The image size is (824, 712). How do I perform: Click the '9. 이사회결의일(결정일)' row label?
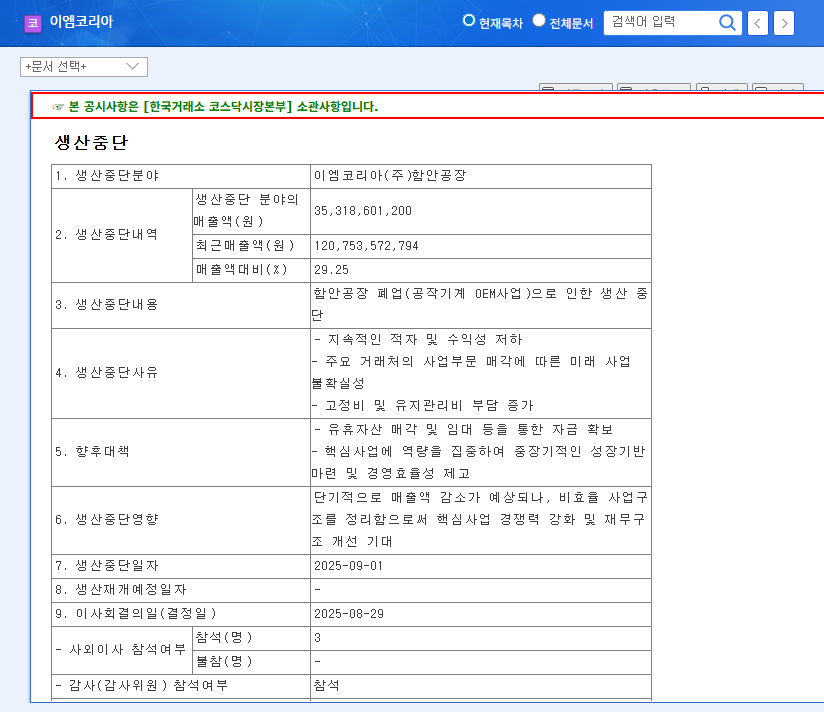[136, 613]
